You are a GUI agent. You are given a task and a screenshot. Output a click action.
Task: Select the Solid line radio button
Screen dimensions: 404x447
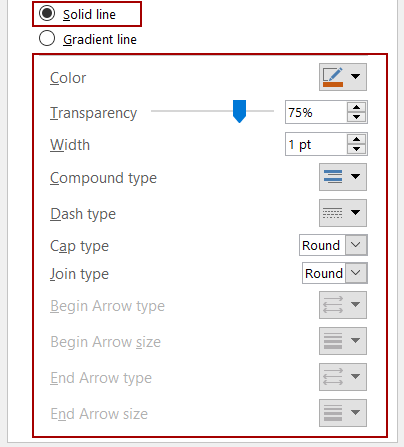[x=47, y=14]
